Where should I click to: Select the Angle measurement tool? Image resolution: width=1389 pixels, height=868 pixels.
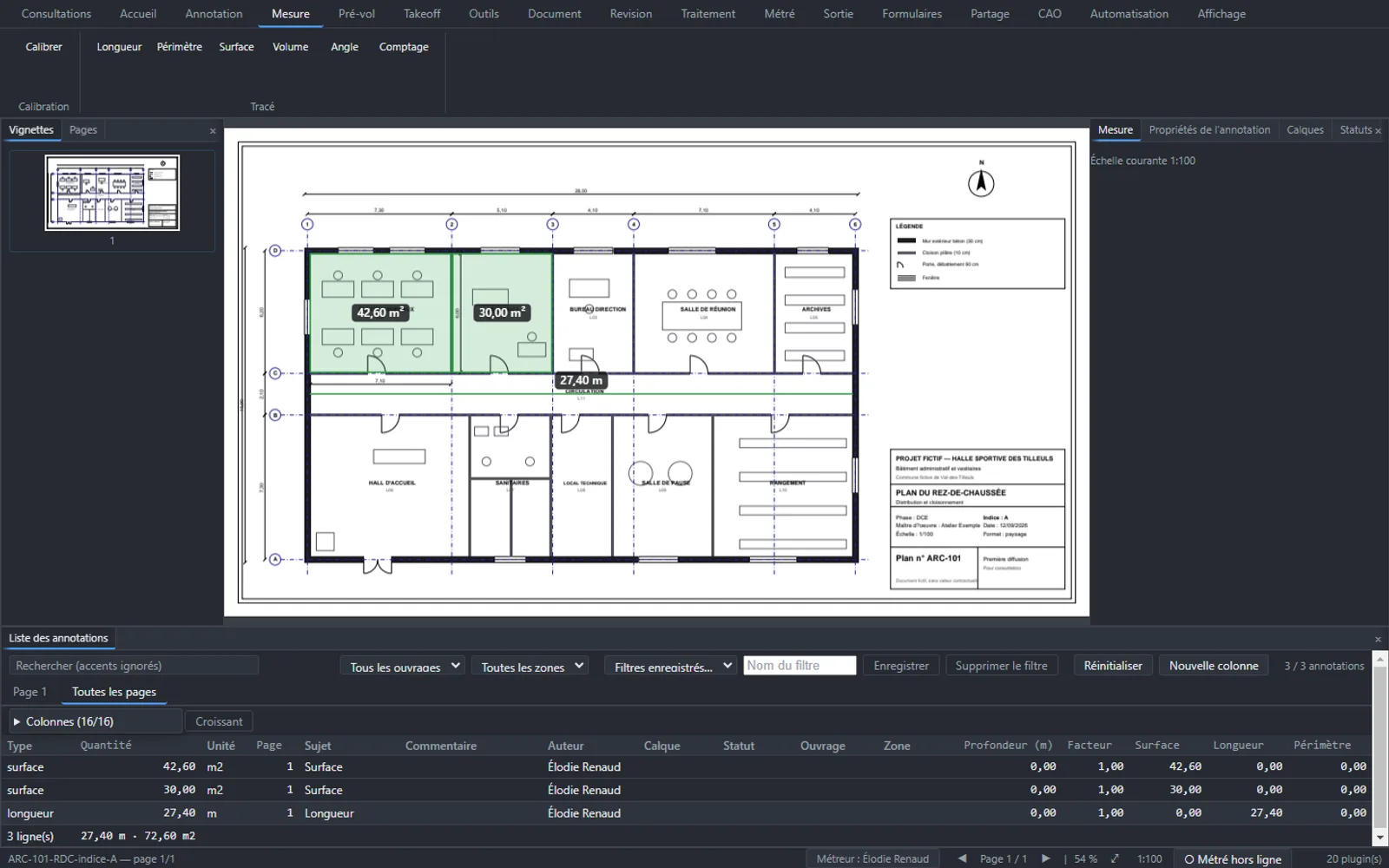tap(345, 47)
